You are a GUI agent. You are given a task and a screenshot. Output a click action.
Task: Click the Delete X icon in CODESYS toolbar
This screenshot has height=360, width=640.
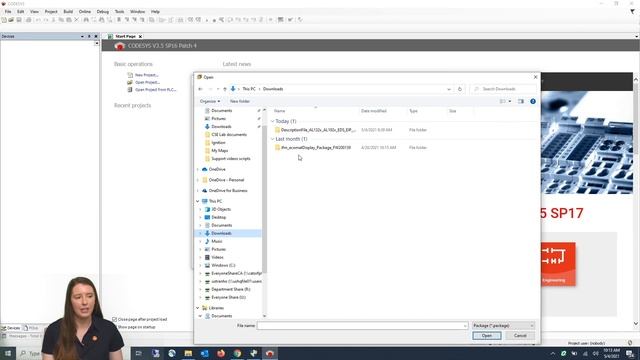pyautogui.click(x=76, y=20)
